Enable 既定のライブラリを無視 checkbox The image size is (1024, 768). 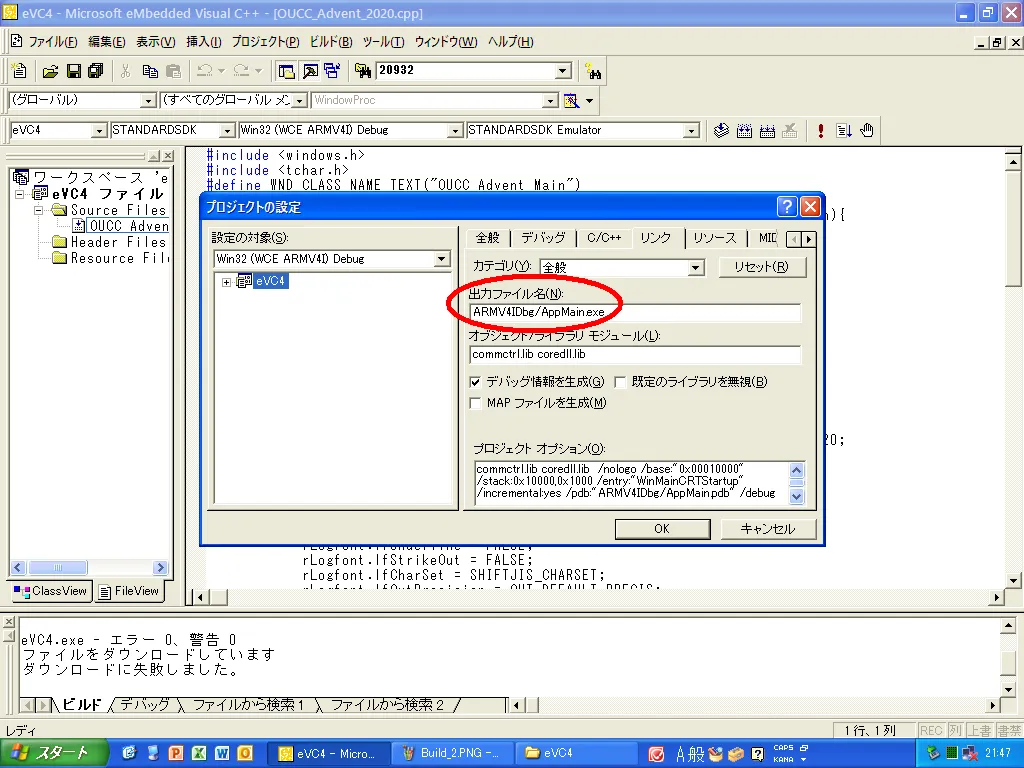tap(620, 382)
